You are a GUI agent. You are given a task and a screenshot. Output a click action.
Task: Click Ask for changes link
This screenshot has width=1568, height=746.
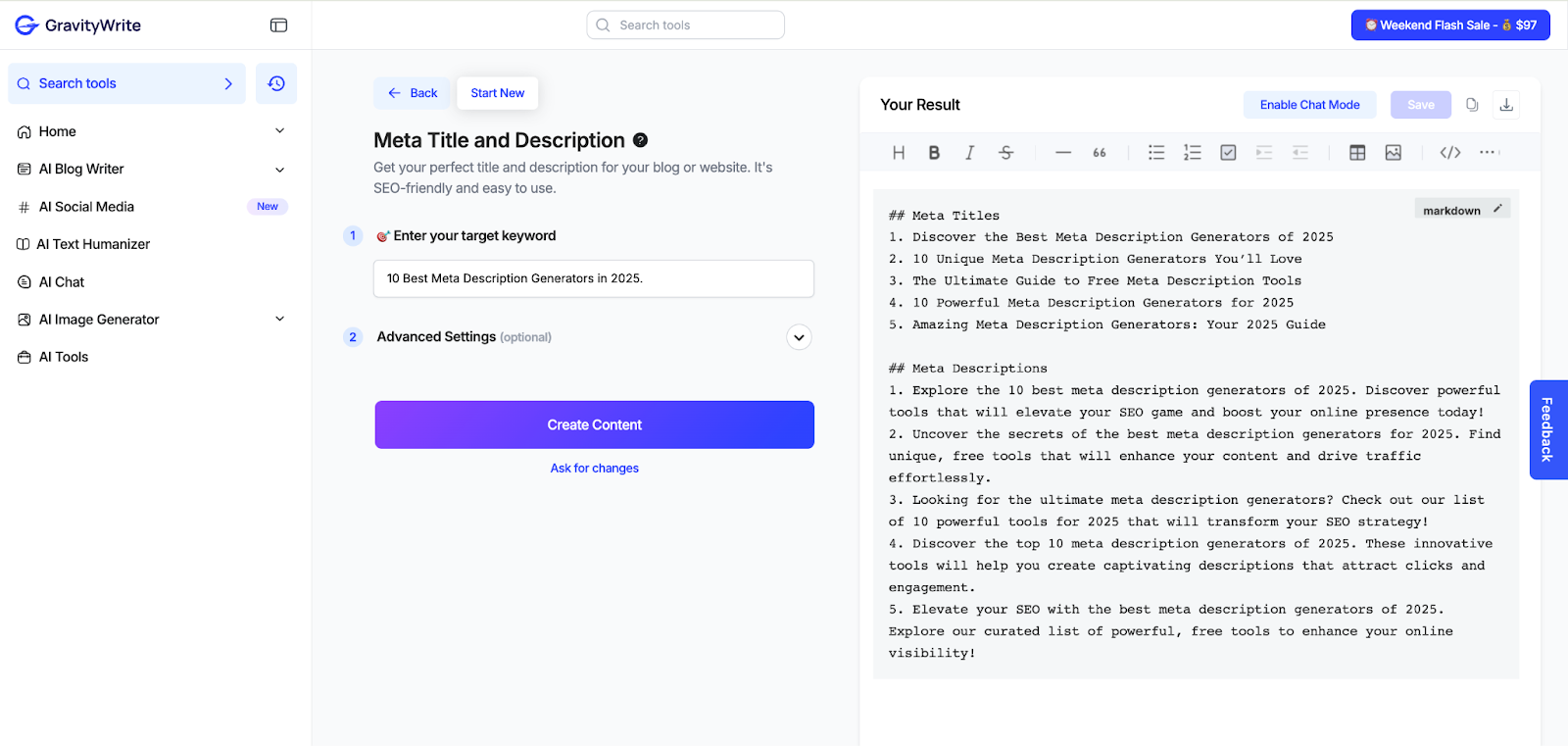click(x=594, y=469)
